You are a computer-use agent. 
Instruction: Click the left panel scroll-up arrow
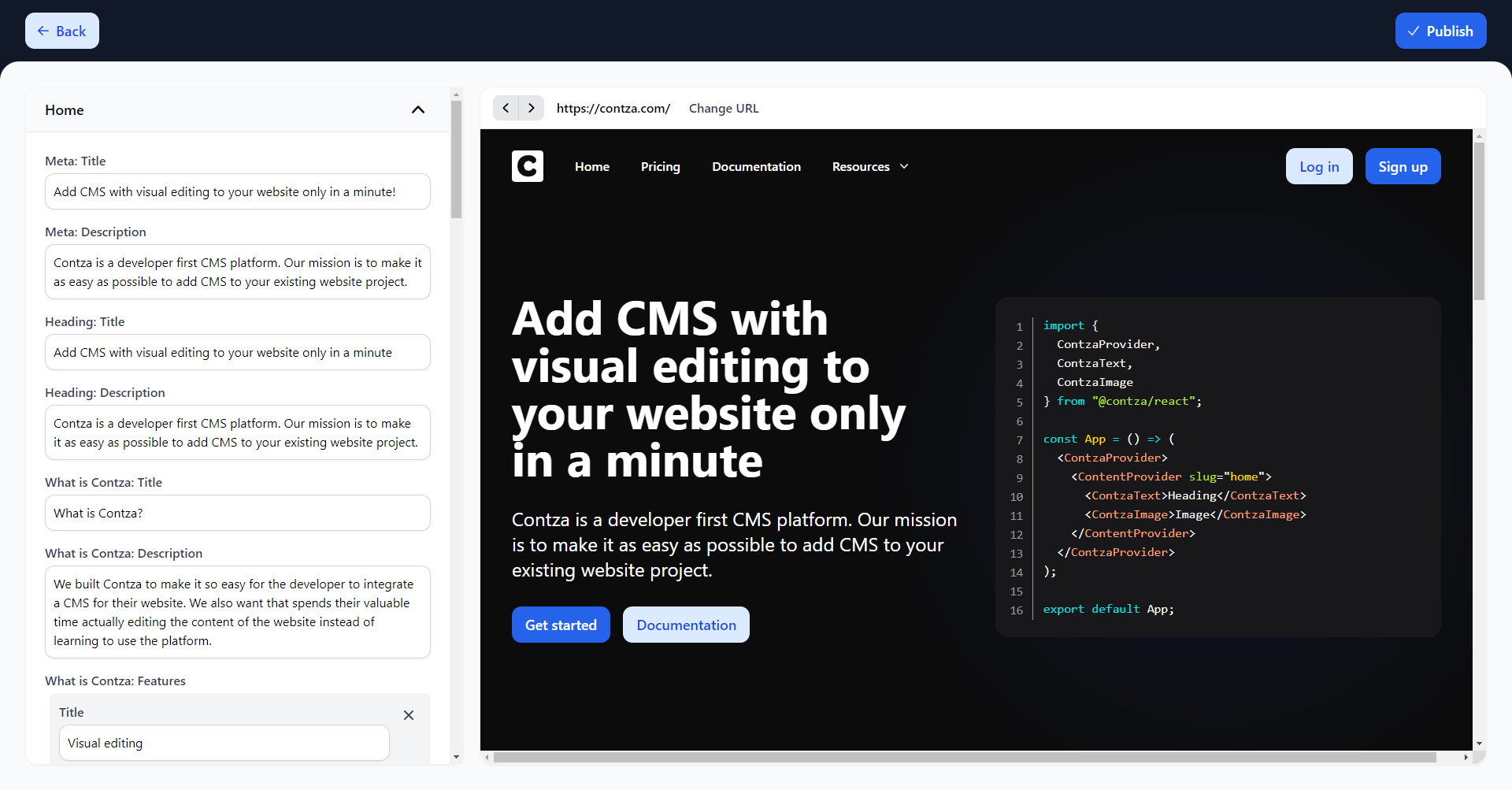click(x=456, y=94)
